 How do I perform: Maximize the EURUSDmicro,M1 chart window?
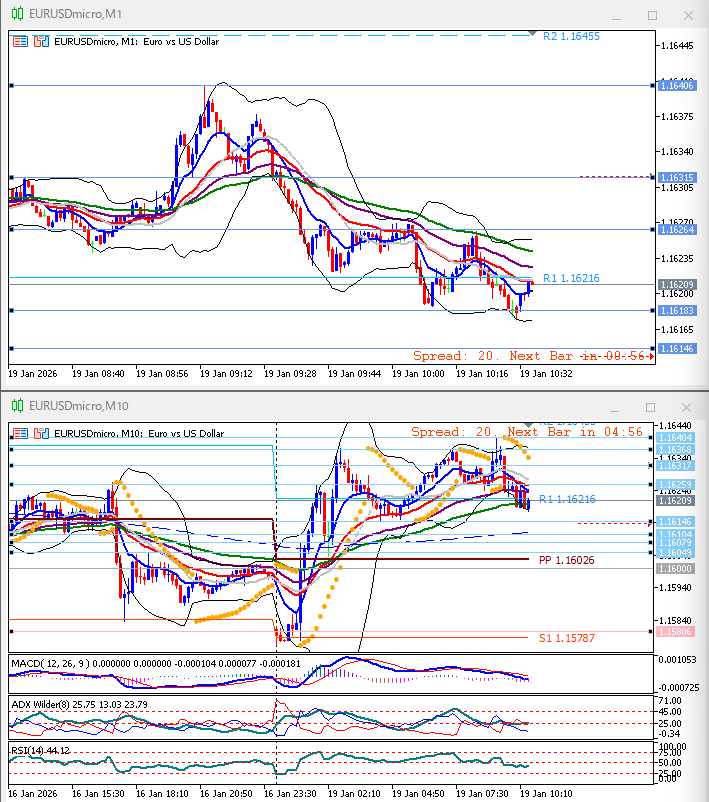click(652, 15)
